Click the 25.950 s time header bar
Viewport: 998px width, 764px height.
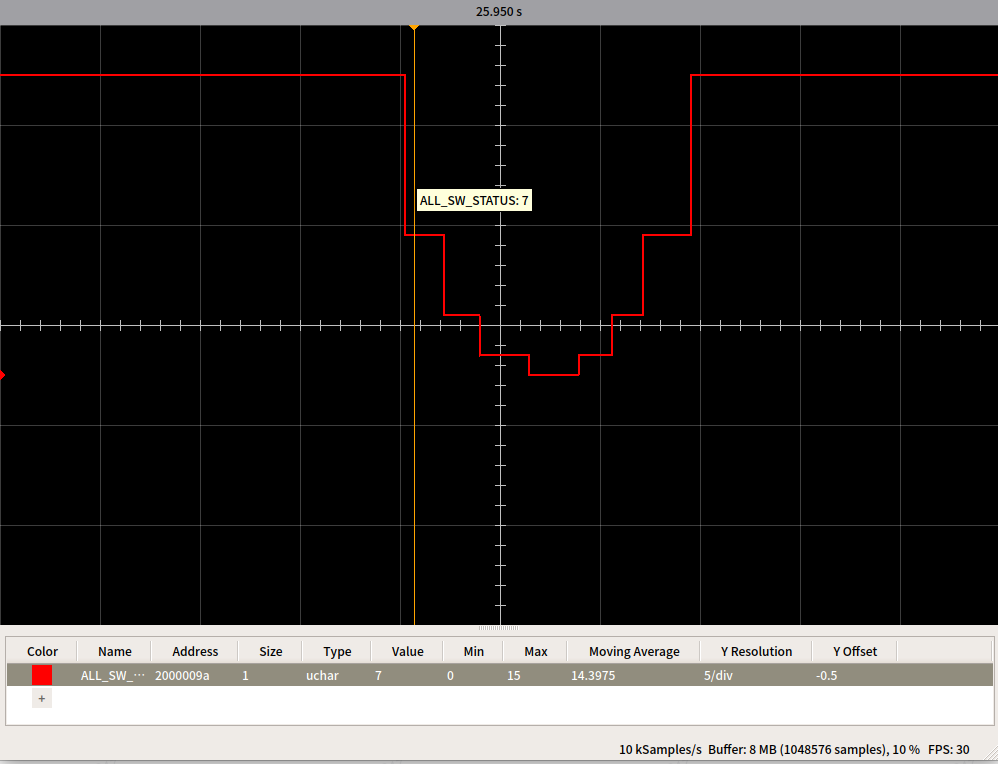(499, 12)
